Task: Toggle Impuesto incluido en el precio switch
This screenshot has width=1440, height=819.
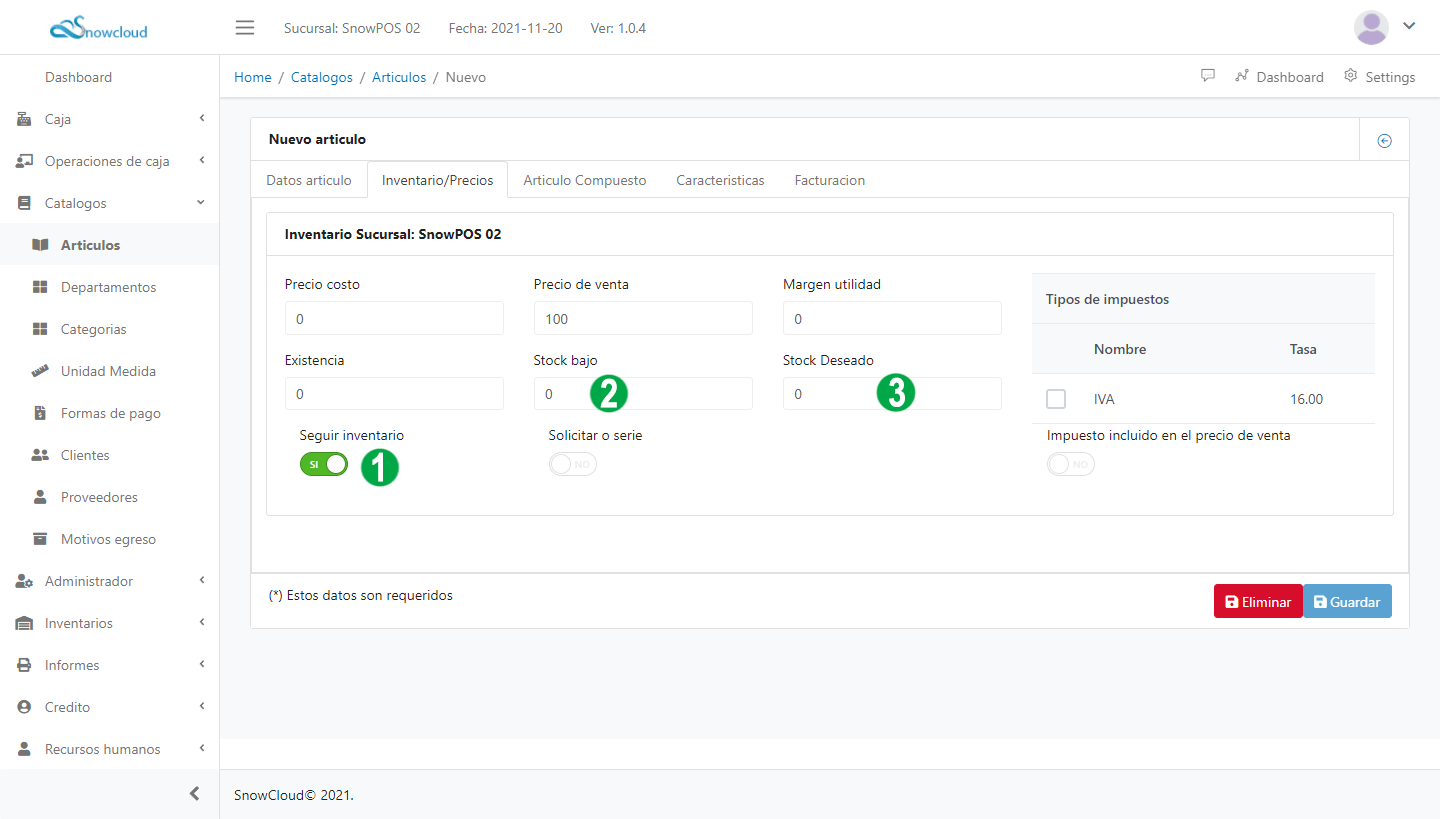Action: pyautogui.click(x=1070, y=464)
